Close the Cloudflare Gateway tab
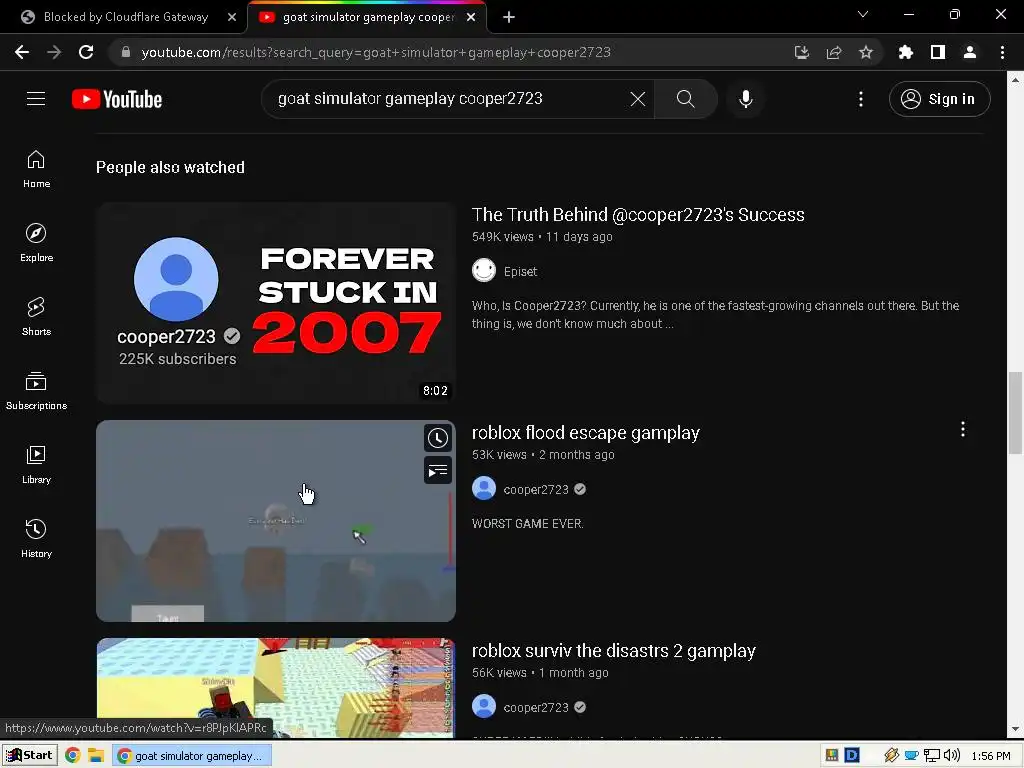This screenshot has height=768, width=1024. [232, 17]
